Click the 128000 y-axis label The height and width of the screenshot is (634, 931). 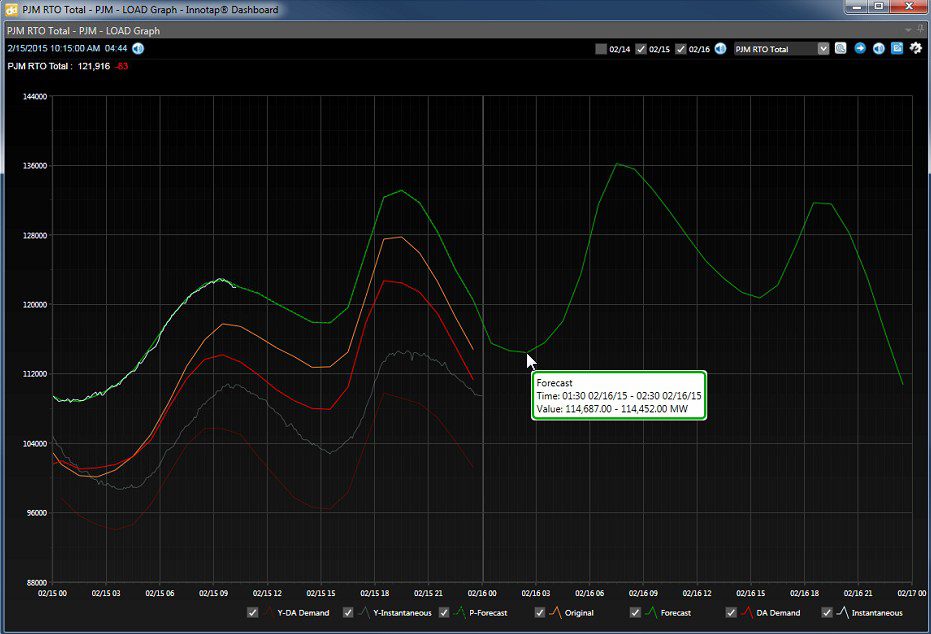[x=34, y=235]
